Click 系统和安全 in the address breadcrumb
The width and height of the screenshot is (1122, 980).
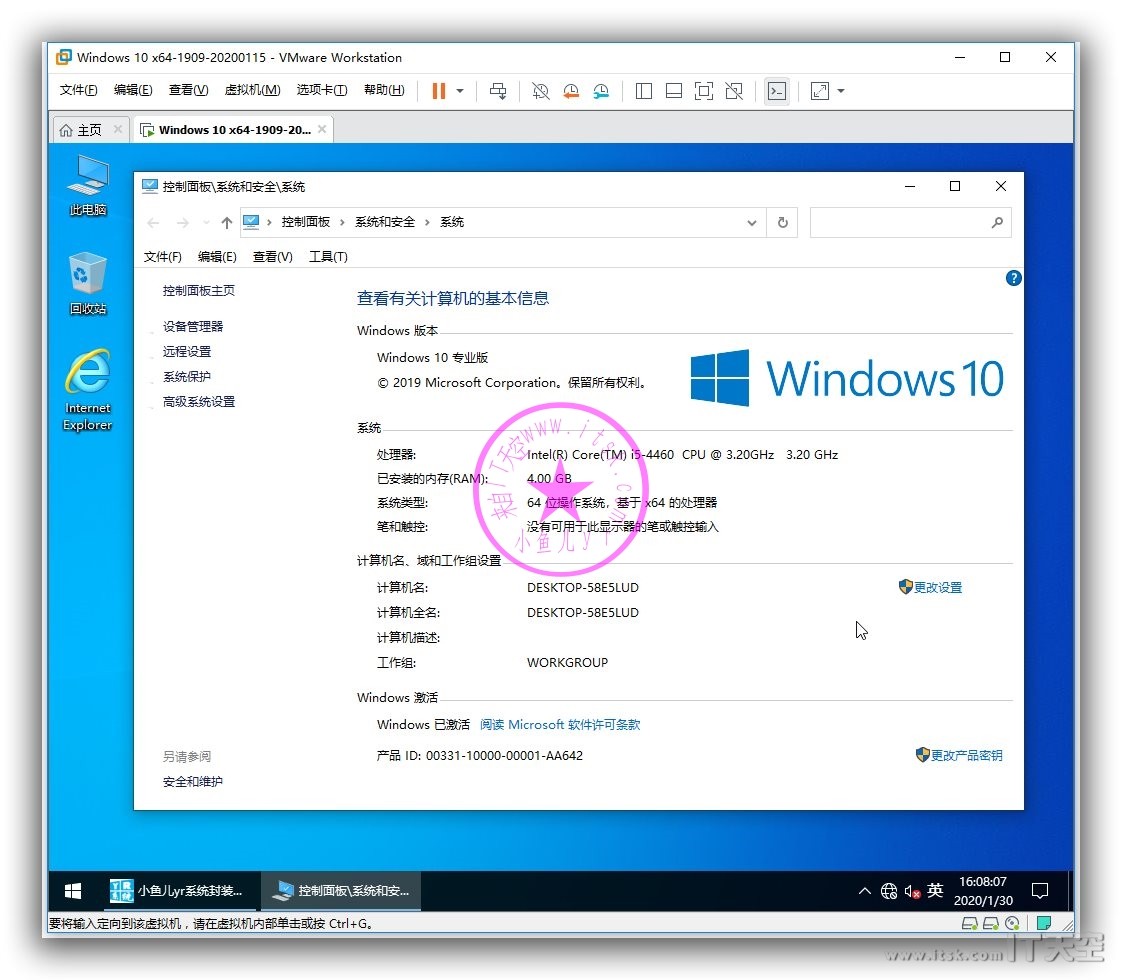point(385,222)
